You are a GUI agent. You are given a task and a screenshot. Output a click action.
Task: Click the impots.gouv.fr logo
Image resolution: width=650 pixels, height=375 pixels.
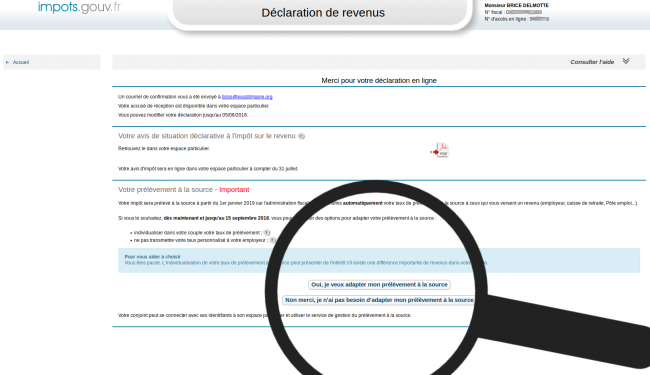(79, 7)
